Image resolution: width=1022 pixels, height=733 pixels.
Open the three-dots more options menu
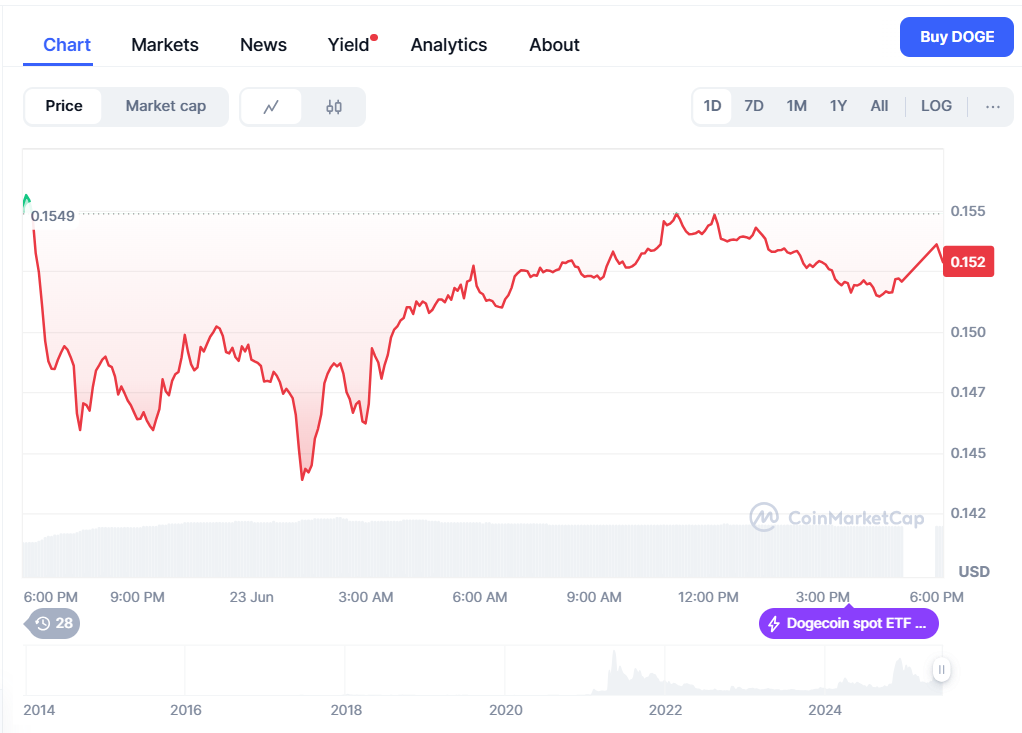(992, 106)
